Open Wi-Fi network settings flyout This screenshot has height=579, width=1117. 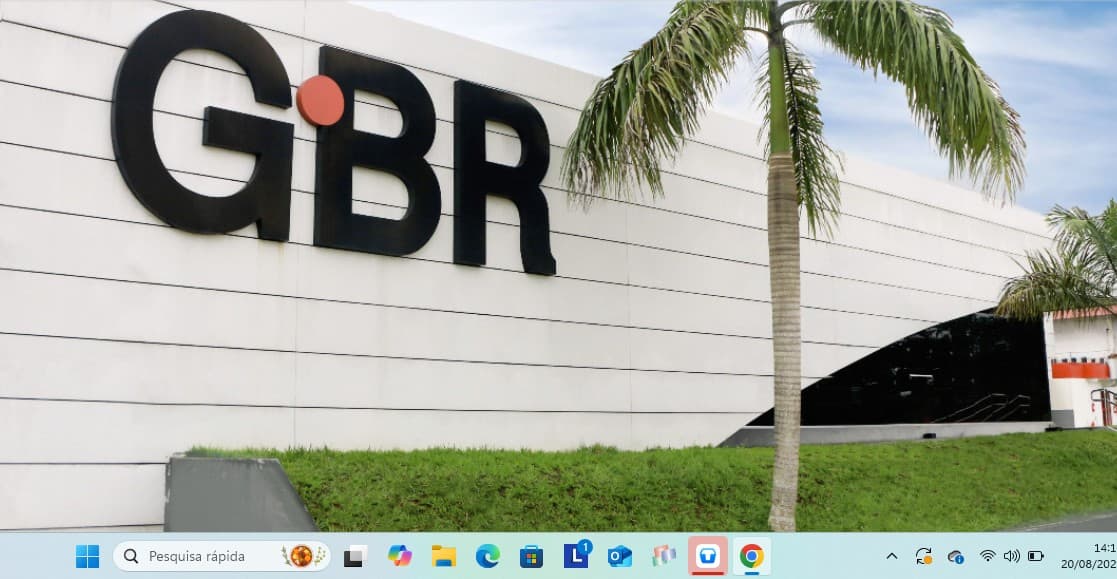987,556
